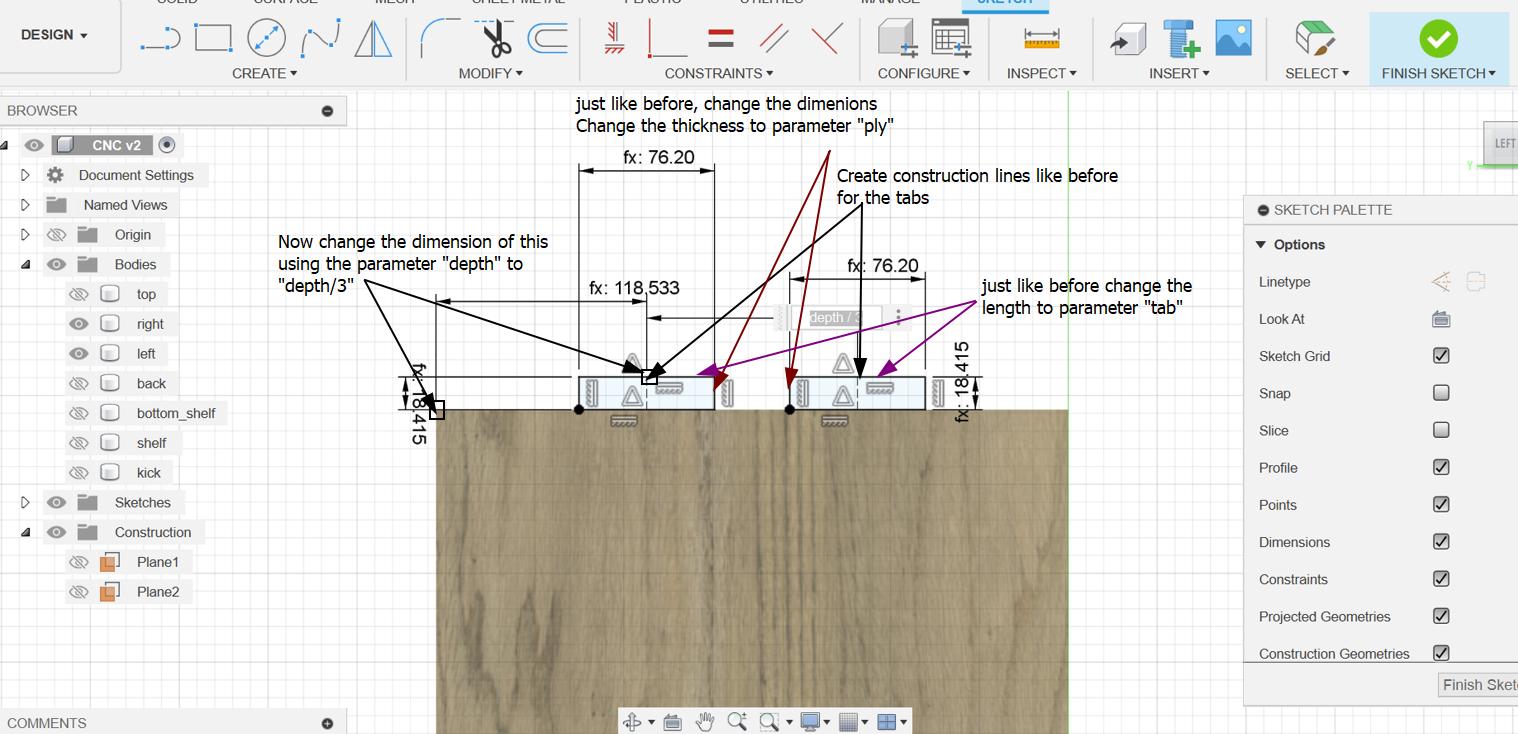Image resolution: width=1518 pixels, height=734 pixels.
Task: Click the green Finish Sketch checkmark
Action: pyautogui.click(x=1438, y=38)
